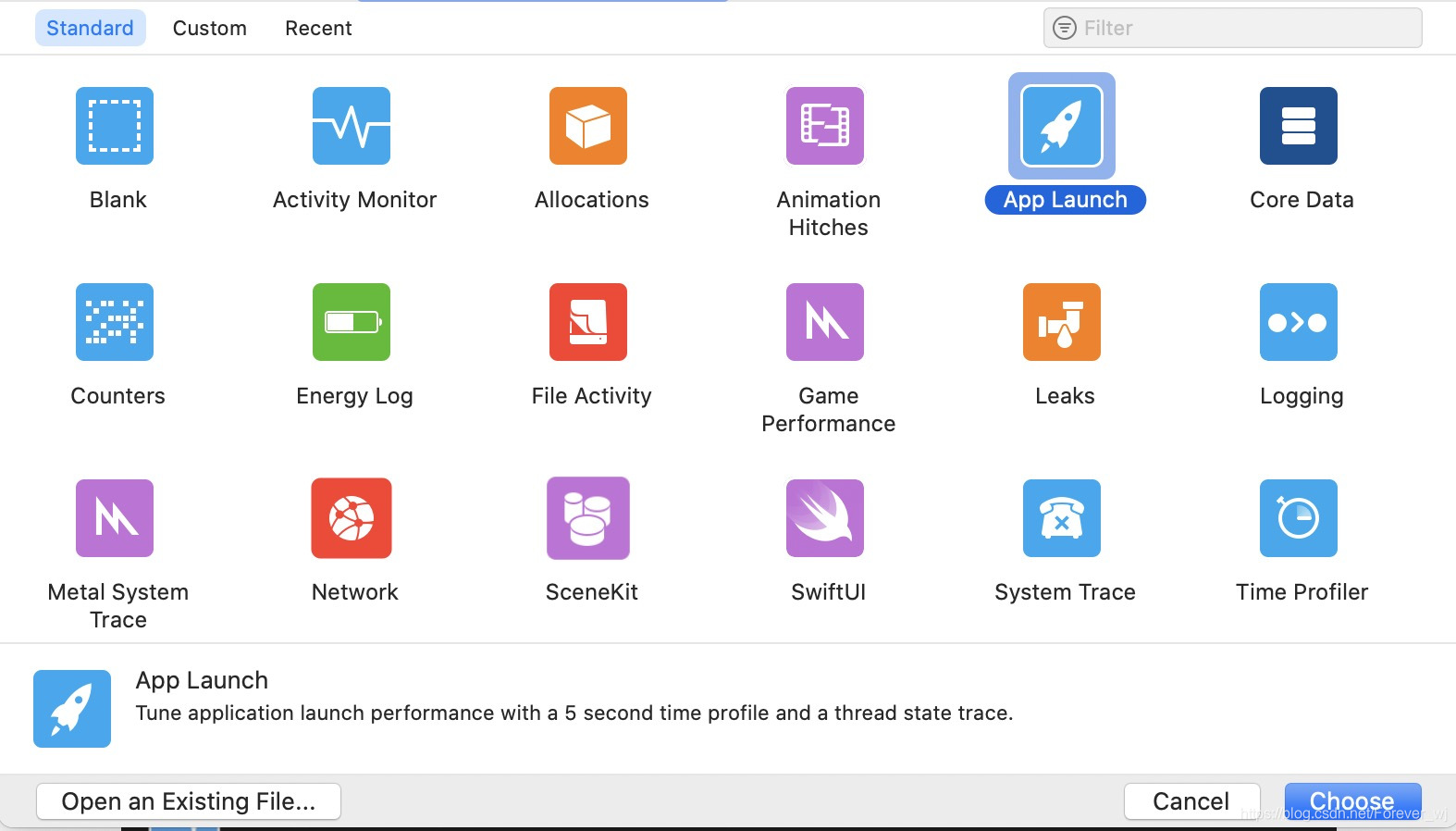The height and width of the screenshot is (831, 1456).
Task: Click the Network label text
Action: (355, 592)
